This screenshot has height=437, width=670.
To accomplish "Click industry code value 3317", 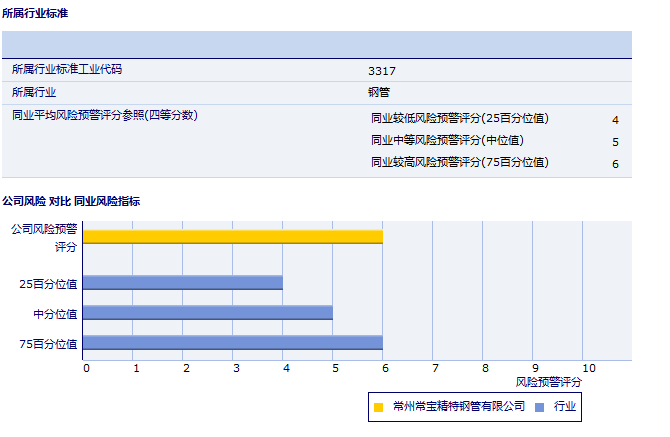I will (x=382, y=71).
